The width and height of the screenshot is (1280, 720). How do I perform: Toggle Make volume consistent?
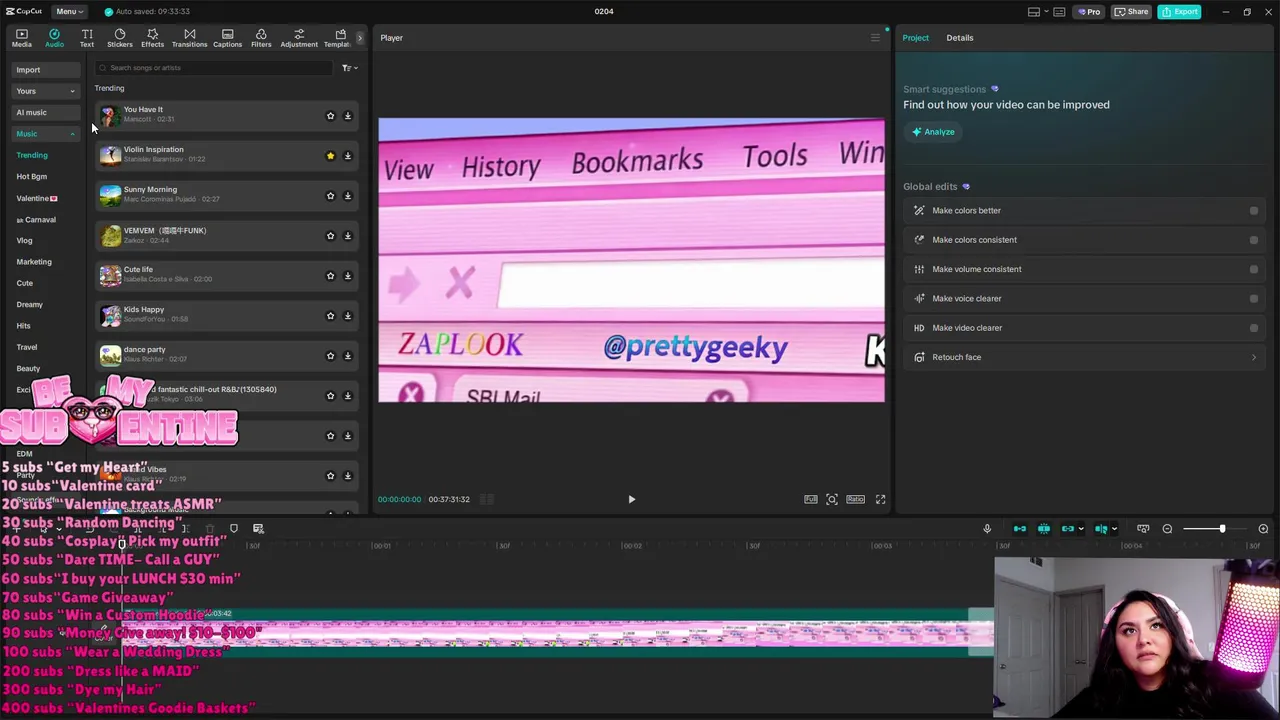pos(1253,269)
